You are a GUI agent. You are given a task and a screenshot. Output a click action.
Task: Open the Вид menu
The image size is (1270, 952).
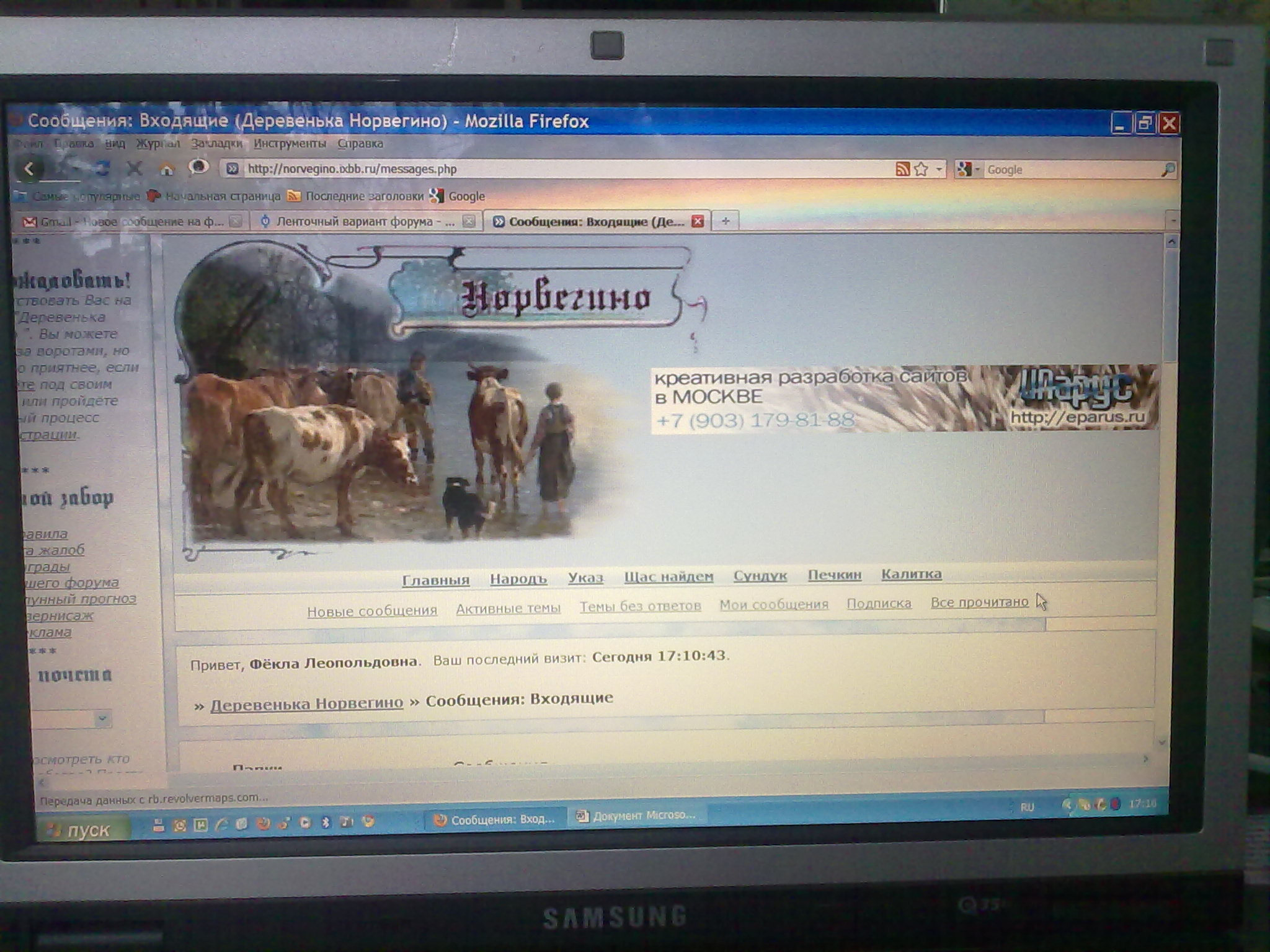coord(115,144)
